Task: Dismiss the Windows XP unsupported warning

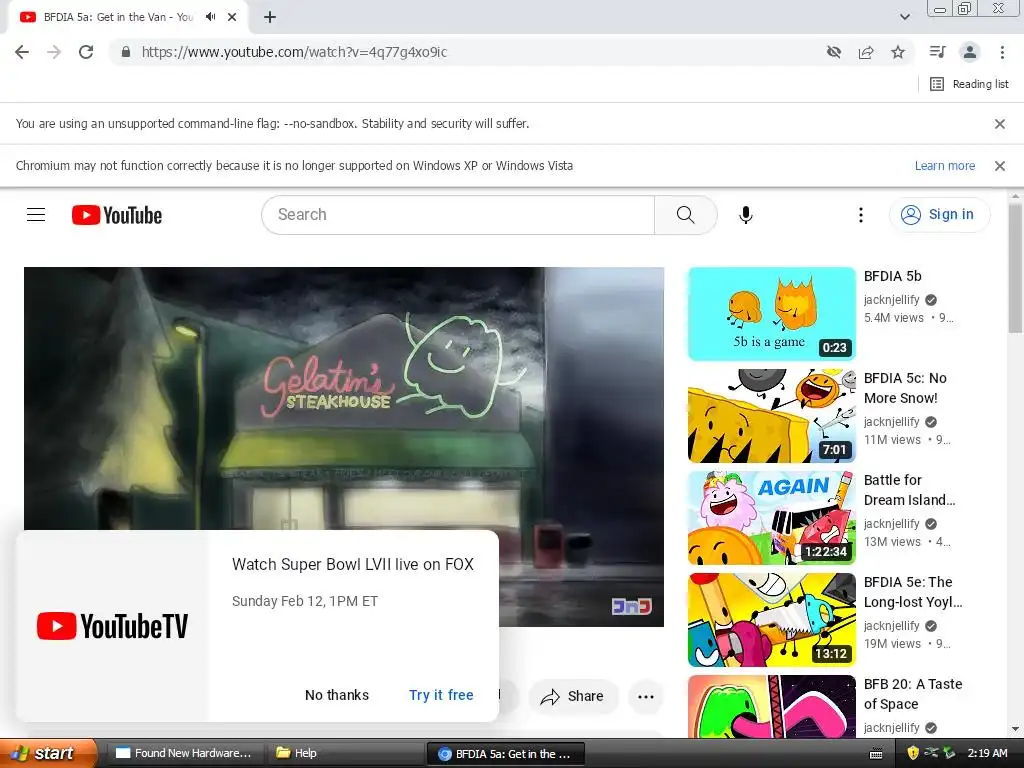Action: click(x=1000, y=166)
